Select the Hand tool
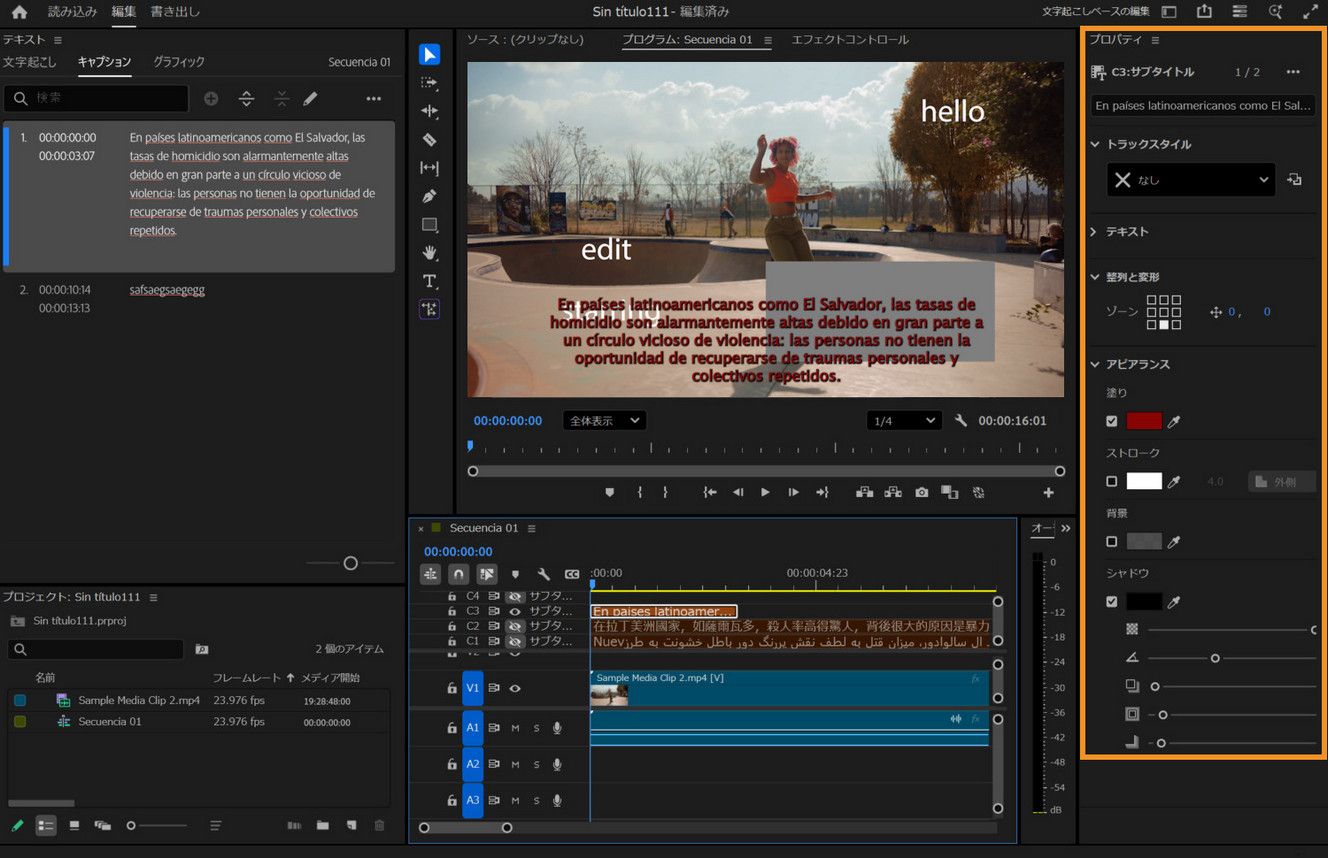 tap(430, 252)
